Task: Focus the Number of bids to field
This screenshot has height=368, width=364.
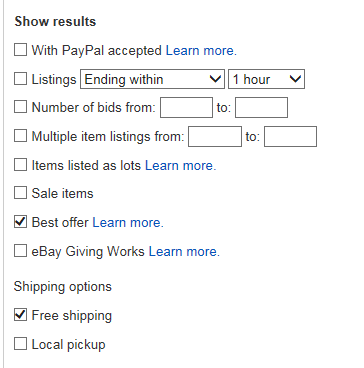Action: (261, 107)
